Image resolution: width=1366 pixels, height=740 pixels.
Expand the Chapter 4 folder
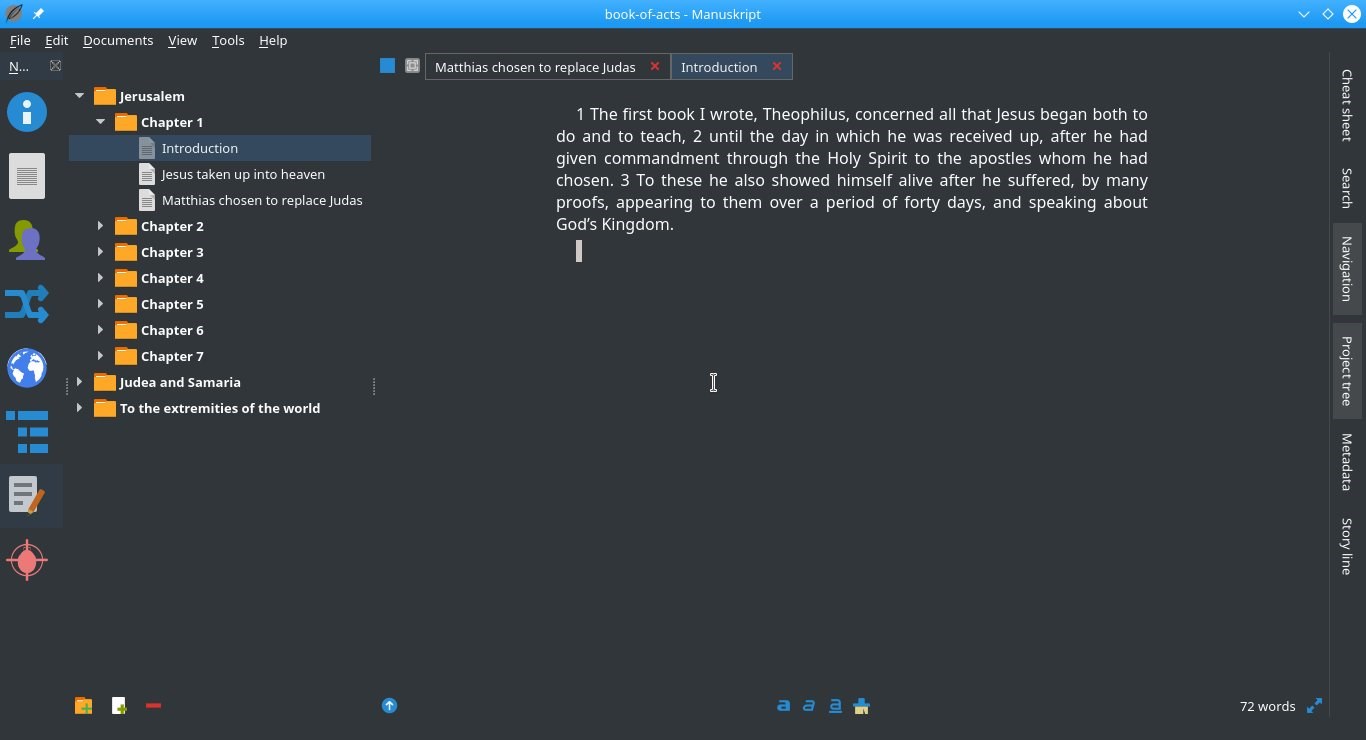pos(100,278)
